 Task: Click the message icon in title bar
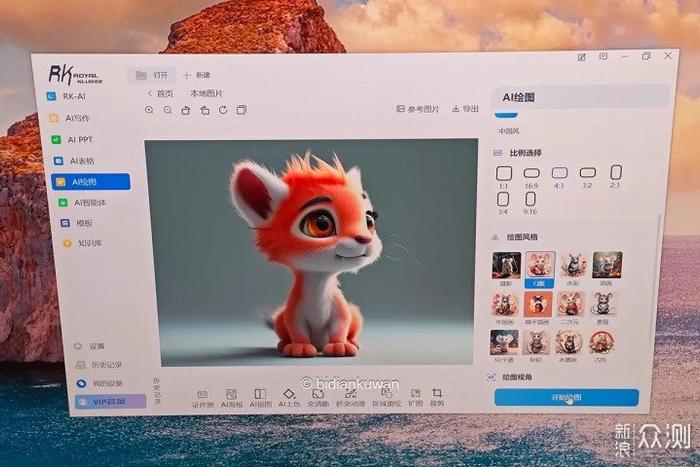pos(603,56)
